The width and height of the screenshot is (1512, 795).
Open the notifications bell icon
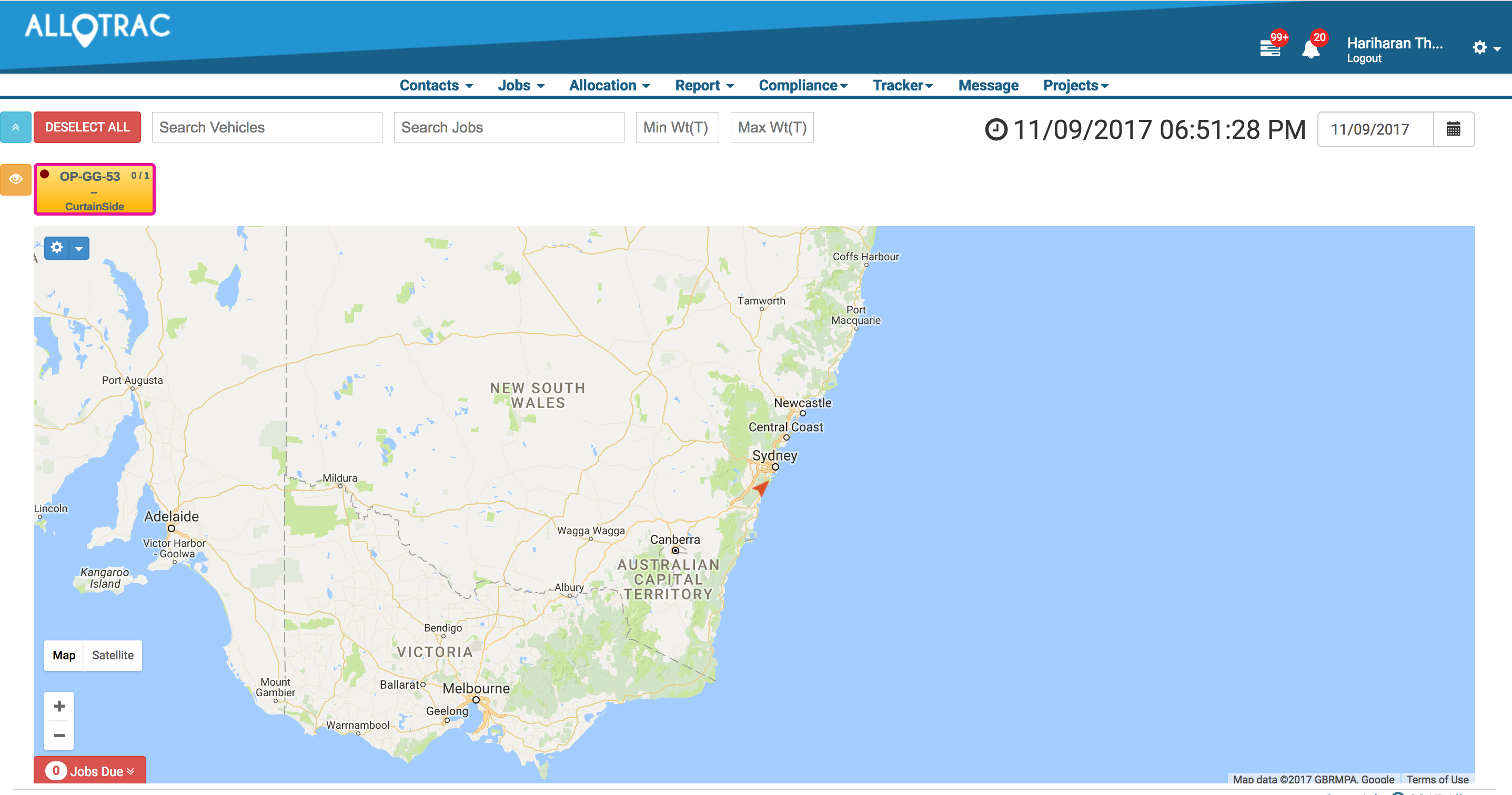(1310, 49)
